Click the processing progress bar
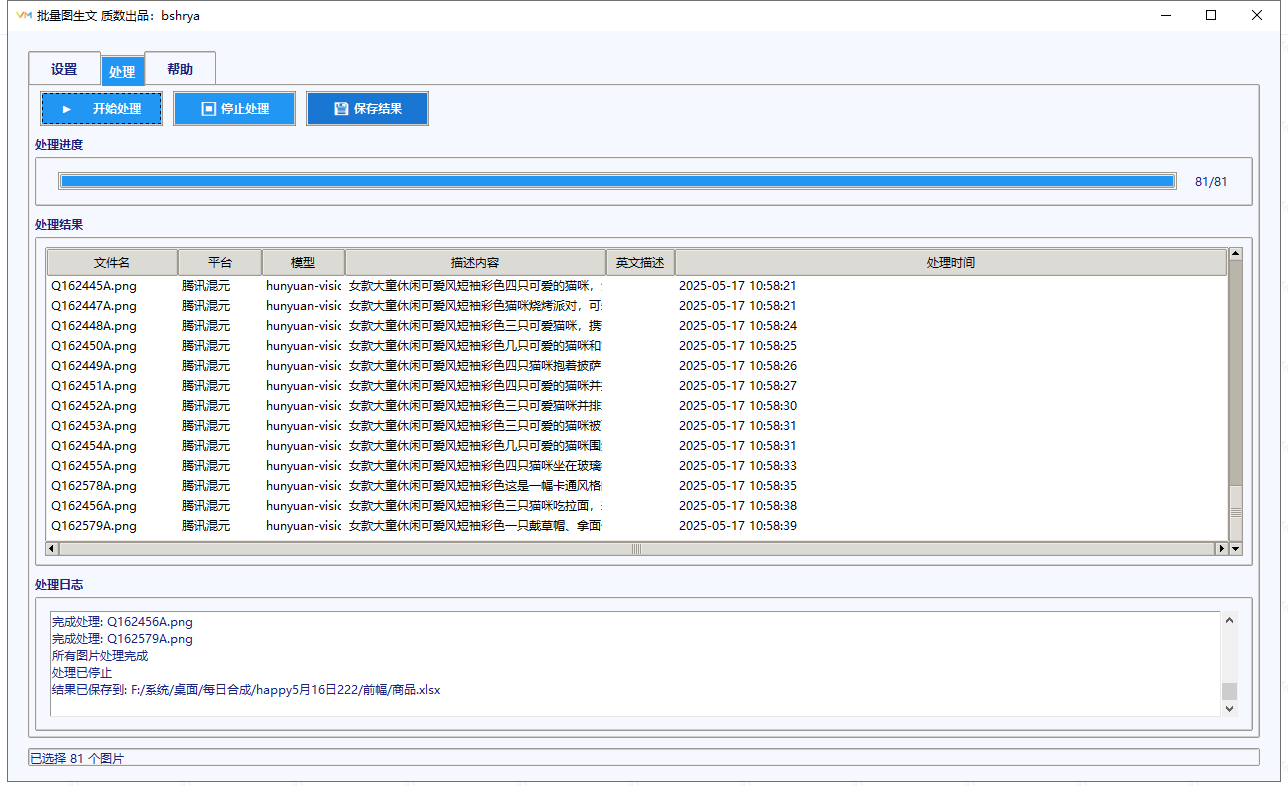This screenshot has height=789, width=1288. pyautogui.click(x=616, y=181)
